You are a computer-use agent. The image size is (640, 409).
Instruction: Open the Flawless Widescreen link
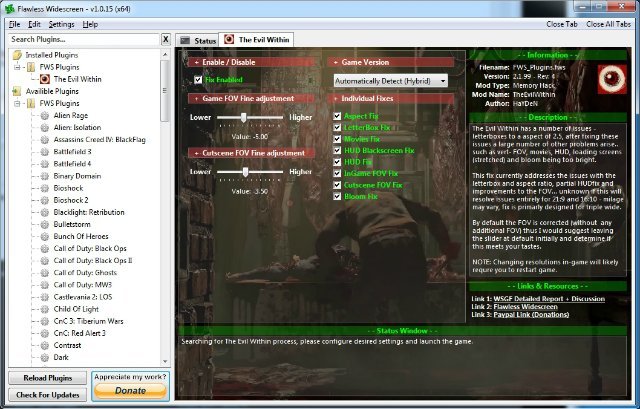click(x=525, y=307)
